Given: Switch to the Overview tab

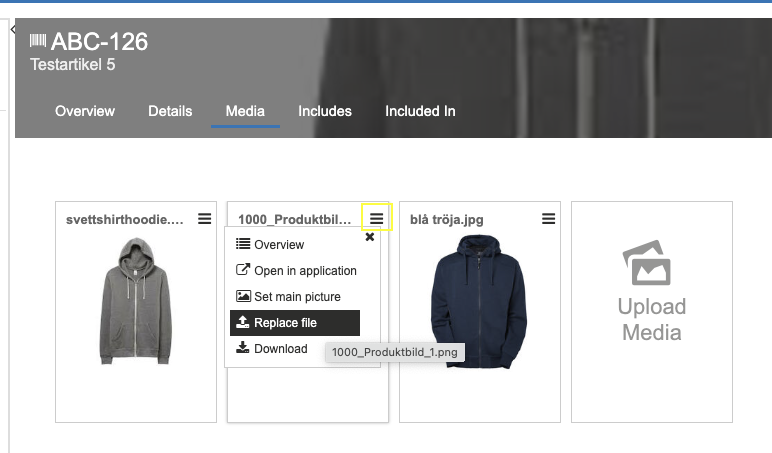Looking at the screenshot, I should click(x=85, y=111).
